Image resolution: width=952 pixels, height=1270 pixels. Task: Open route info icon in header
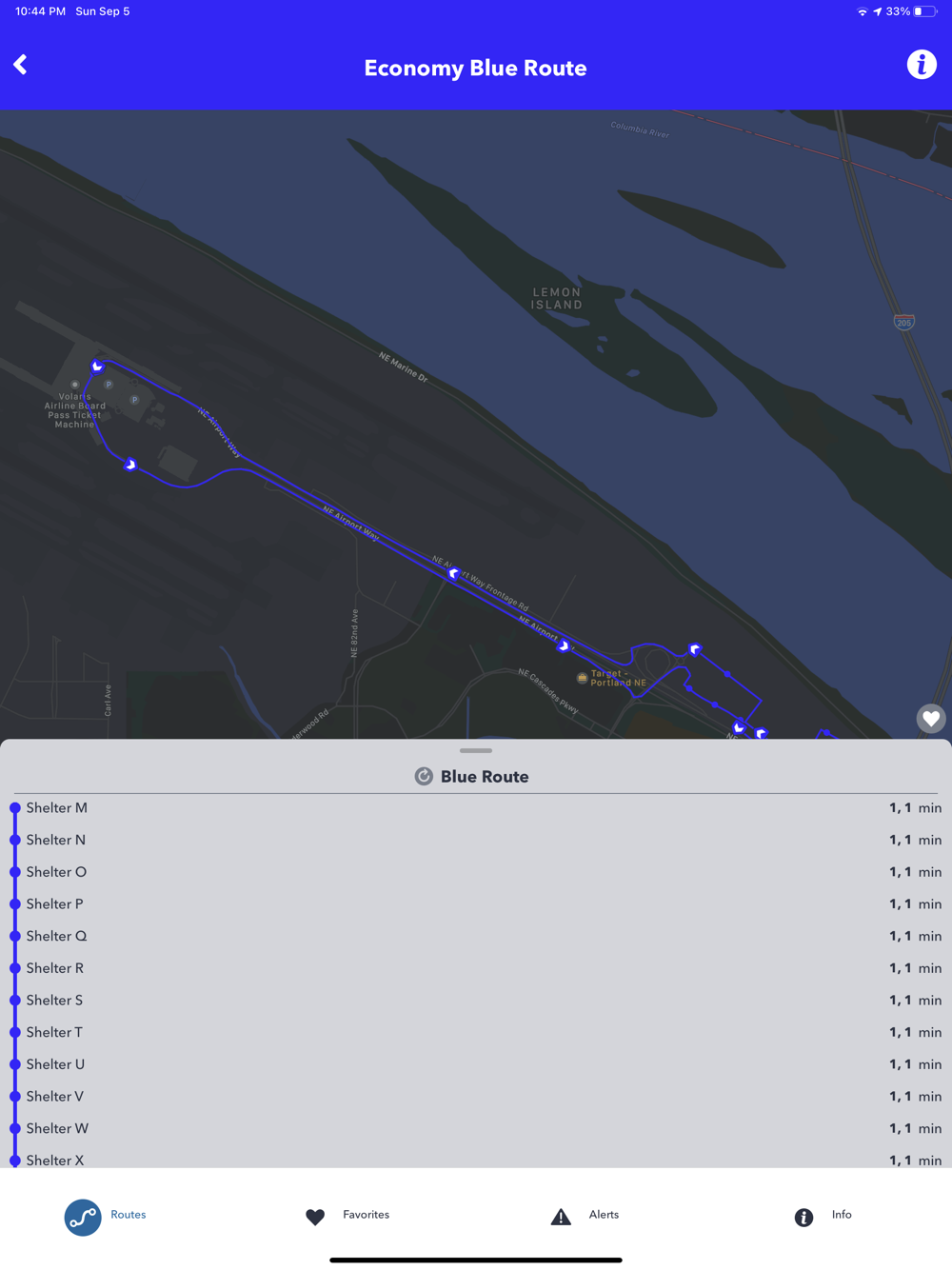921,65
